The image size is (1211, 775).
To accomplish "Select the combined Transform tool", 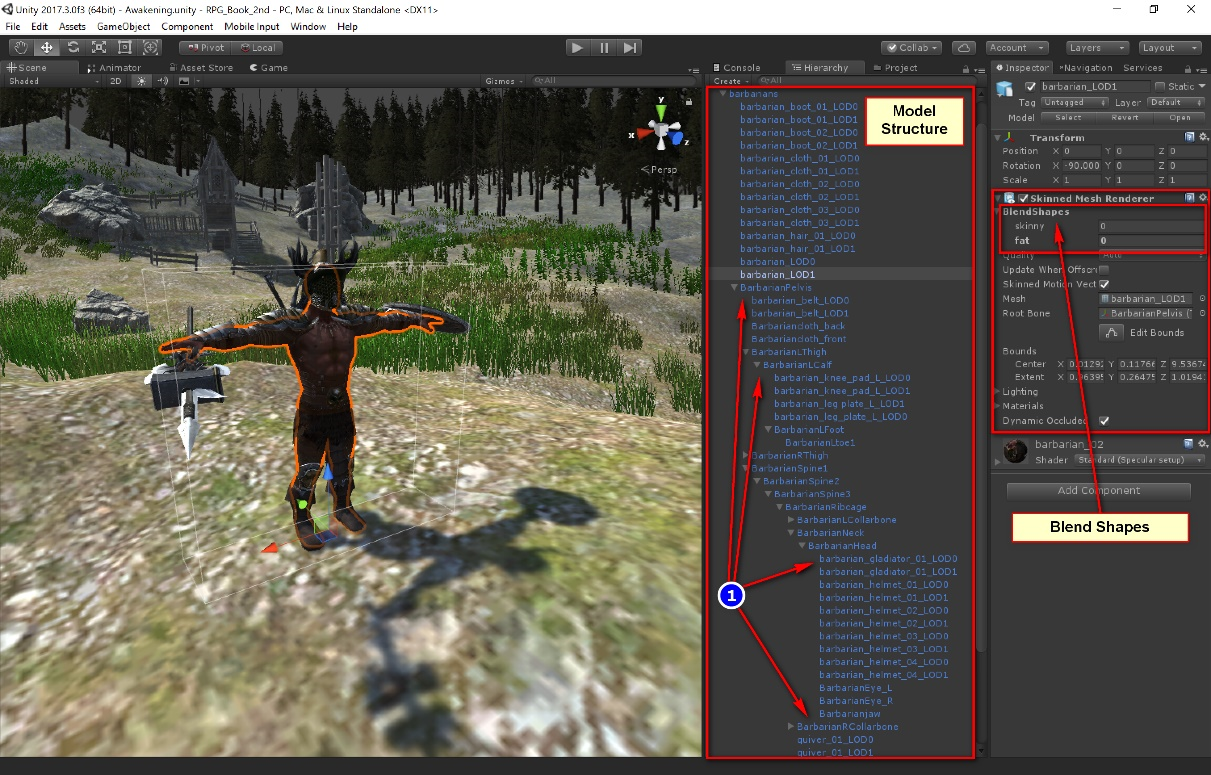I will tap(151, 47).
